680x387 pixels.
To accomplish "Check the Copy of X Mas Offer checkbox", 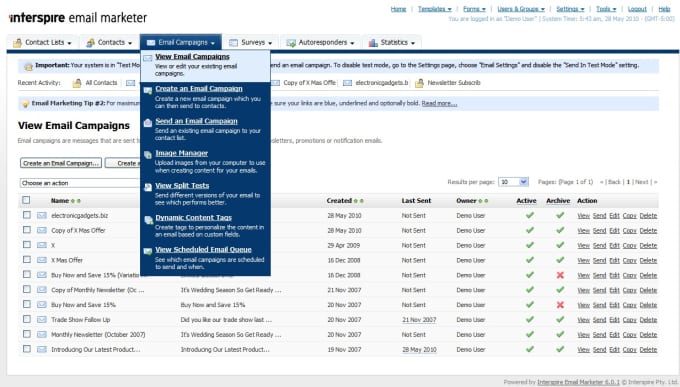I will point(27,230).
